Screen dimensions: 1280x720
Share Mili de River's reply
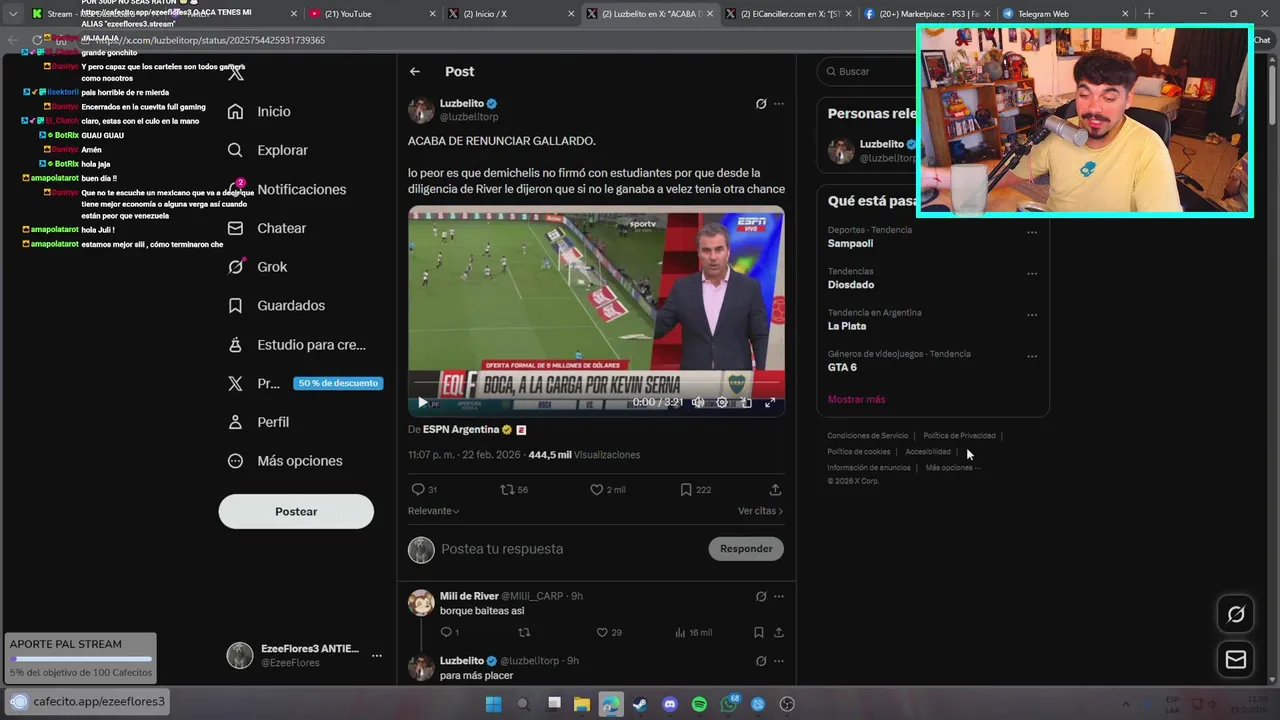(778, 633)
